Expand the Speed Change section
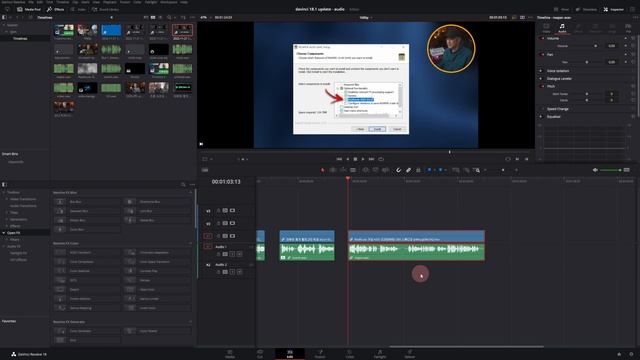640x360 pixels. click(558, 109)
